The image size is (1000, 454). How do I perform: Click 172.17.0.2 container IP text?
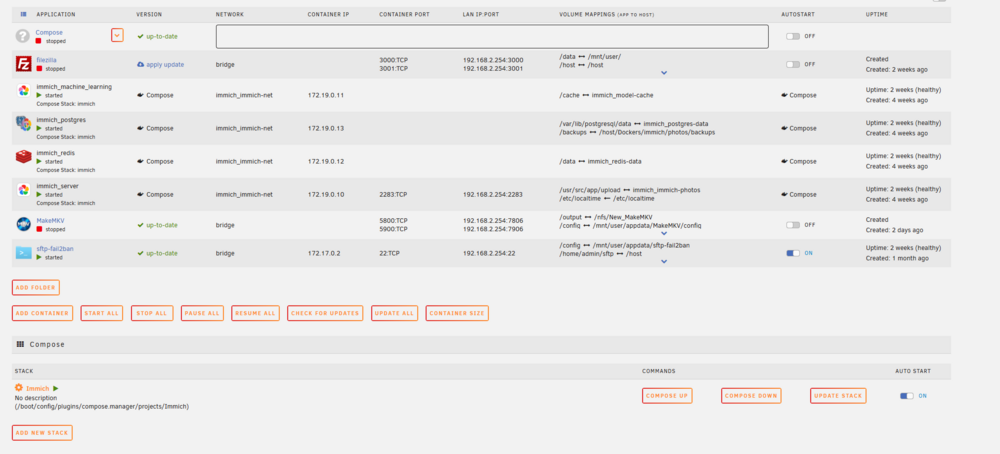[325, 253]
